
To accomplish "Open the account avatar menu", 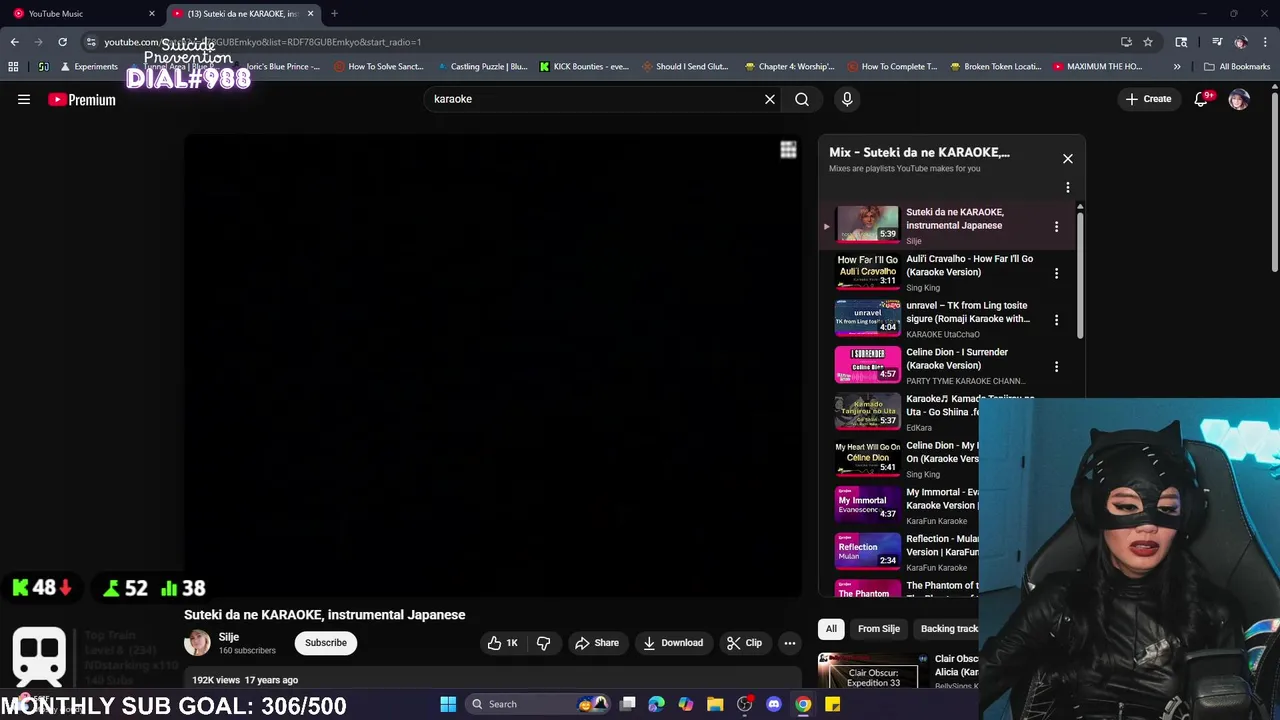I will [1239, 99].
